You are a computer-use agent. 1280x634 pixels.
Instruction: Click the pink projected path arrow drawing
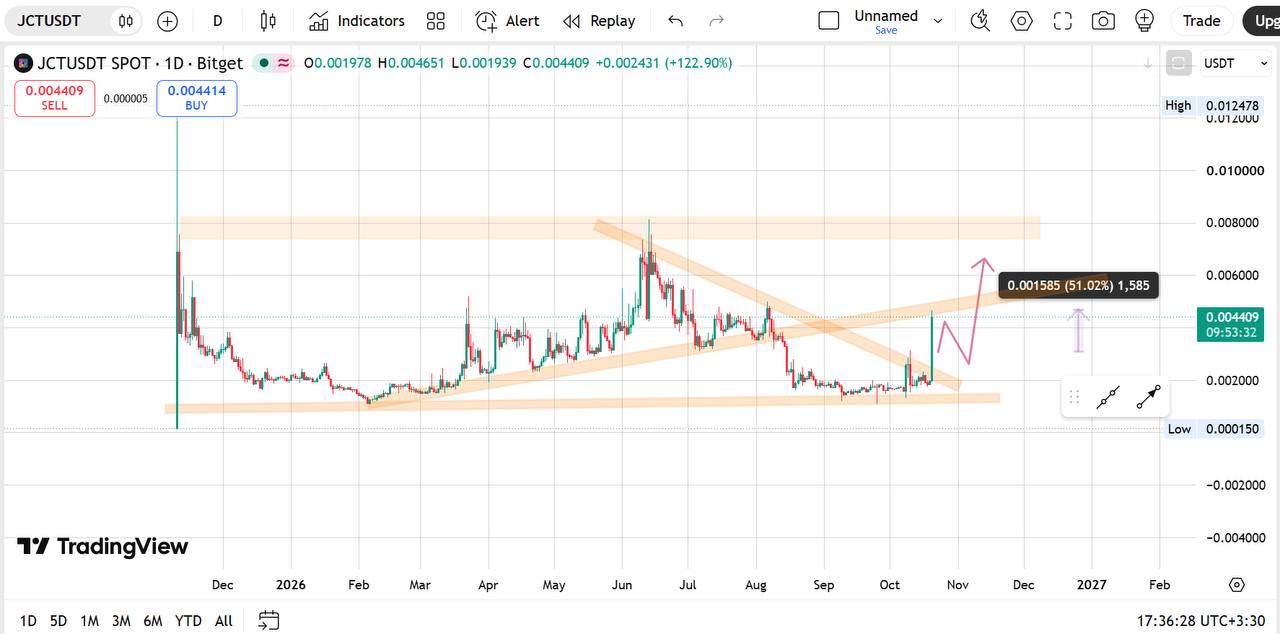click(966, 310)
